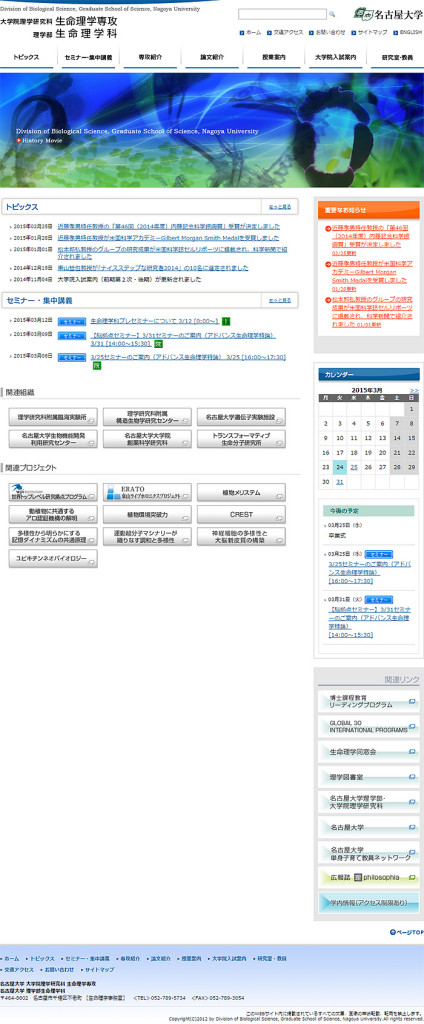Open the CREST project button
The width and height of the screenshot is (424, 1024).
[x=241, y=515]
